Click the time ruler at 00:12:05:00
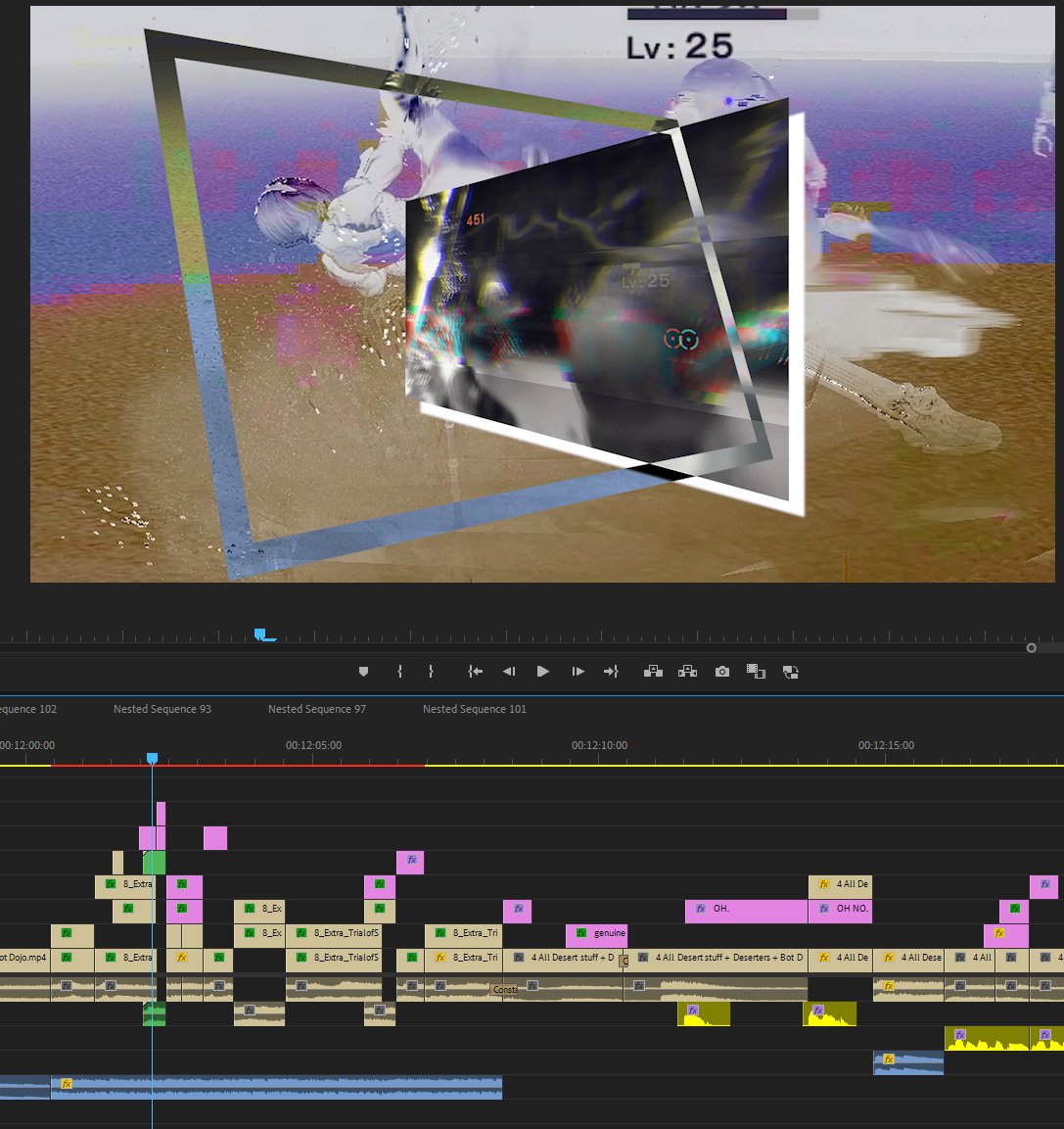This screenshot has width=1064, height=1129. coord(313,745)
